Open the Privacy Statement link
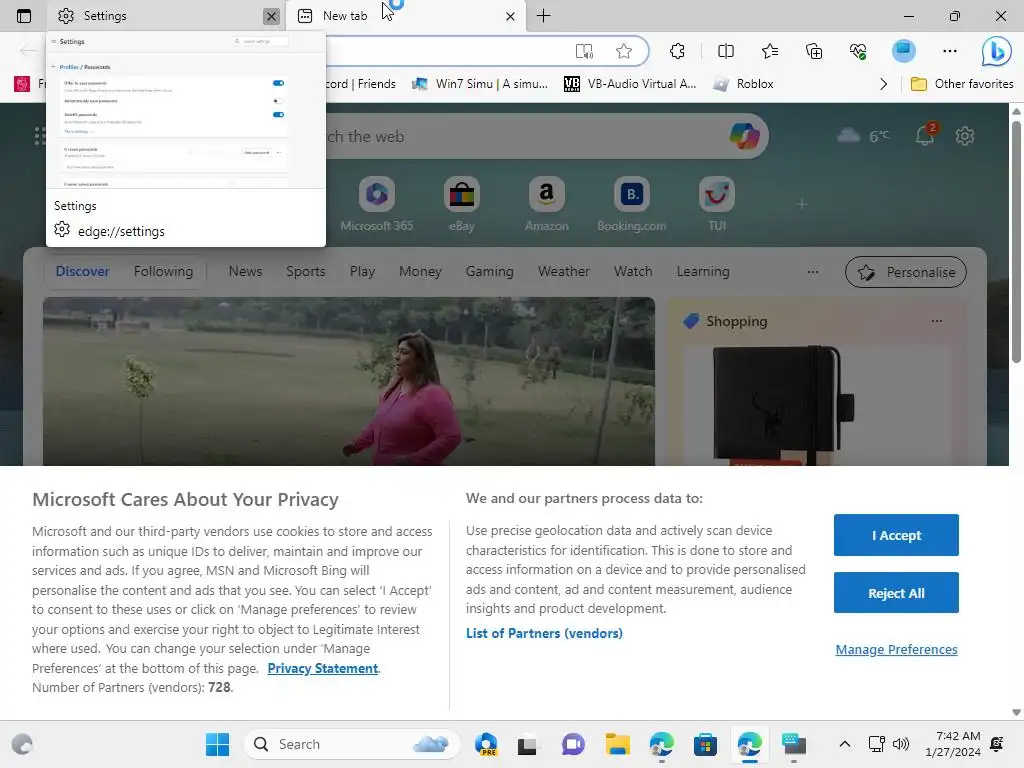The width and height of the screenshot is (1024, 768). (x=323, y=668)
